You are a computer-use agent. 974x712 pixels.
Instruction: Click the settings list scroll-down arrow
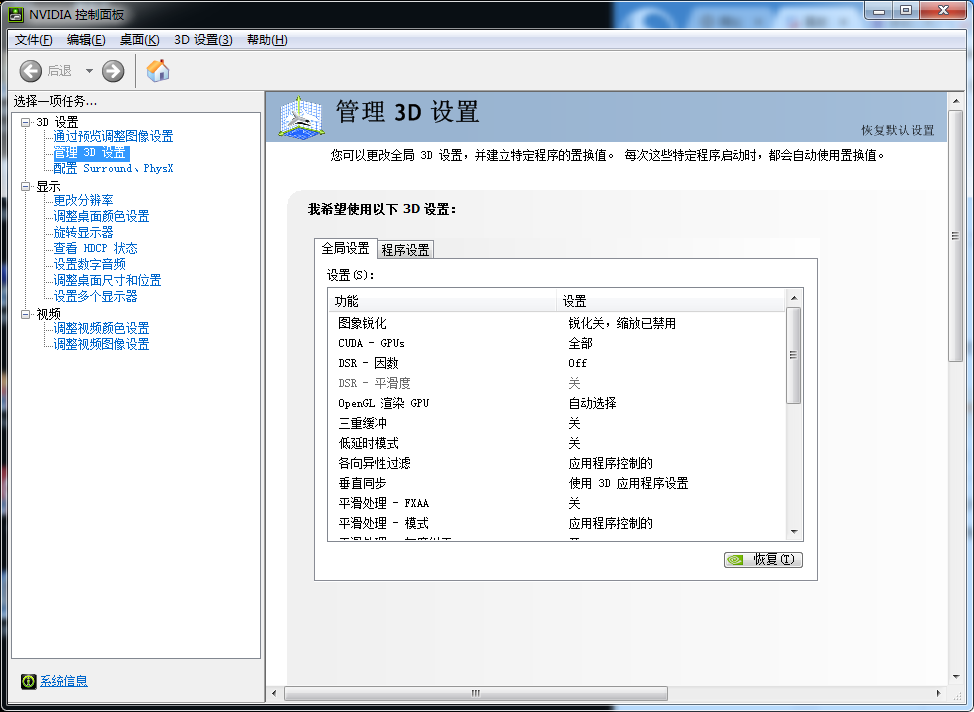[x=794, y=532]
